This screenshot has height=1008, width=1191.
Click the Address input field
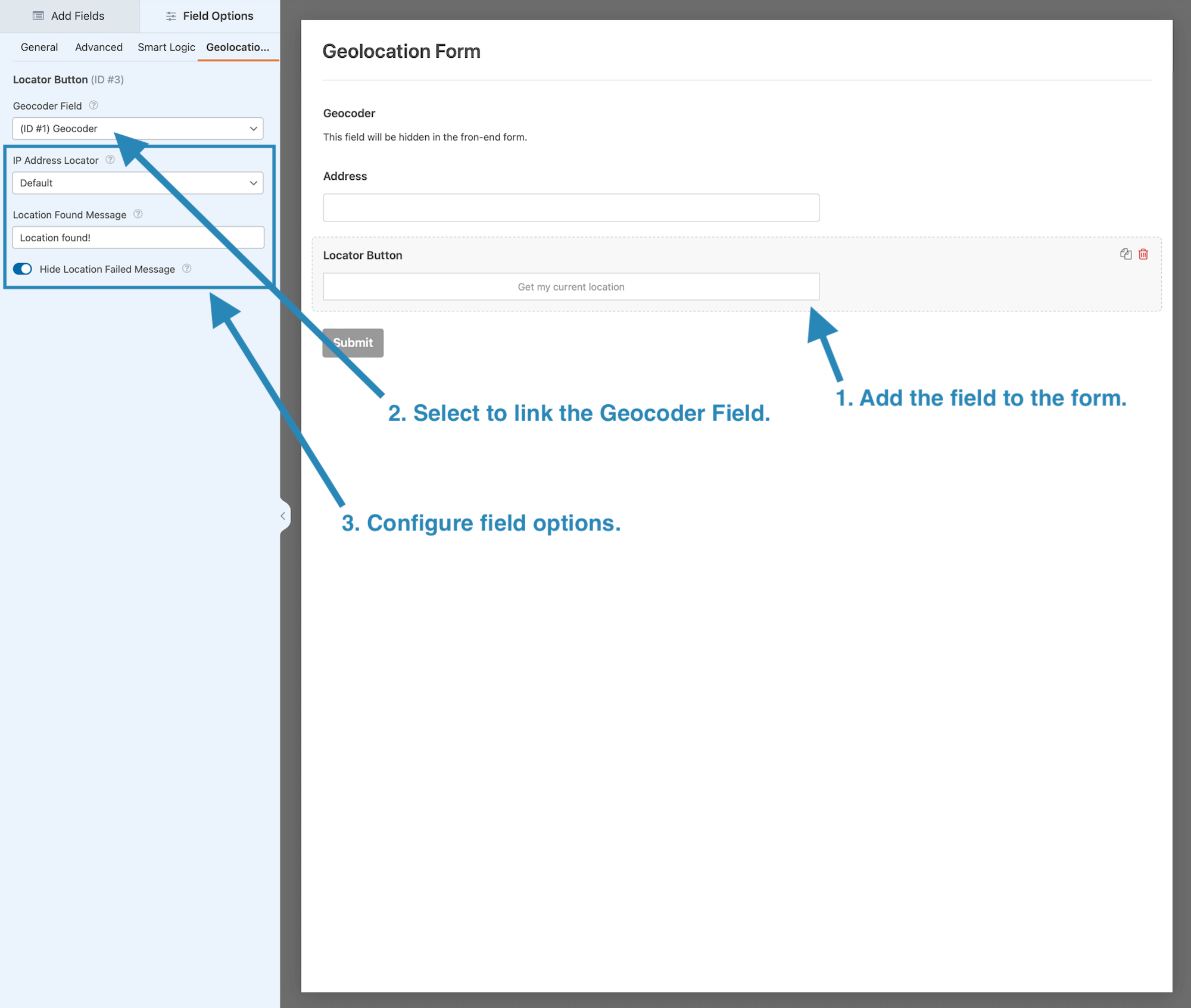coord(571,208)
